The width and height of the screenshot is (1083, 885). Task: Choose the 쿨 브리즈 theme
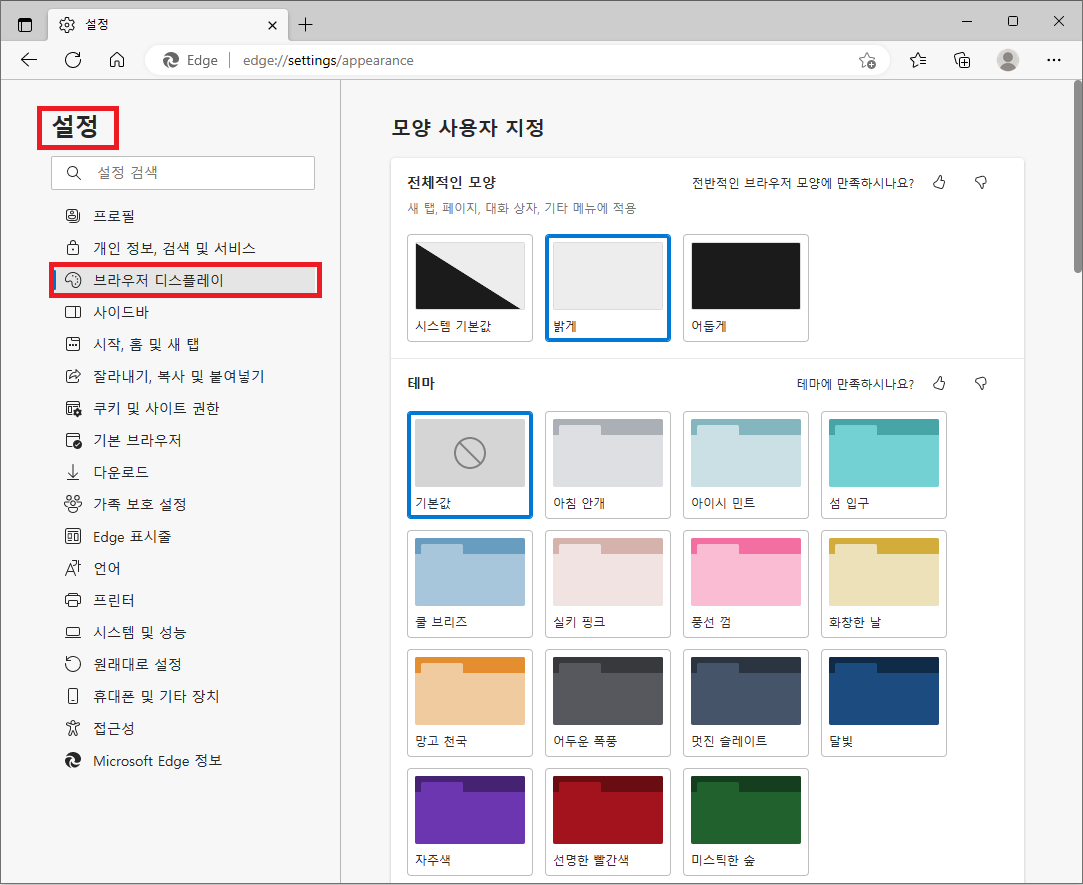pyautogui.click(x=470, y=584)
